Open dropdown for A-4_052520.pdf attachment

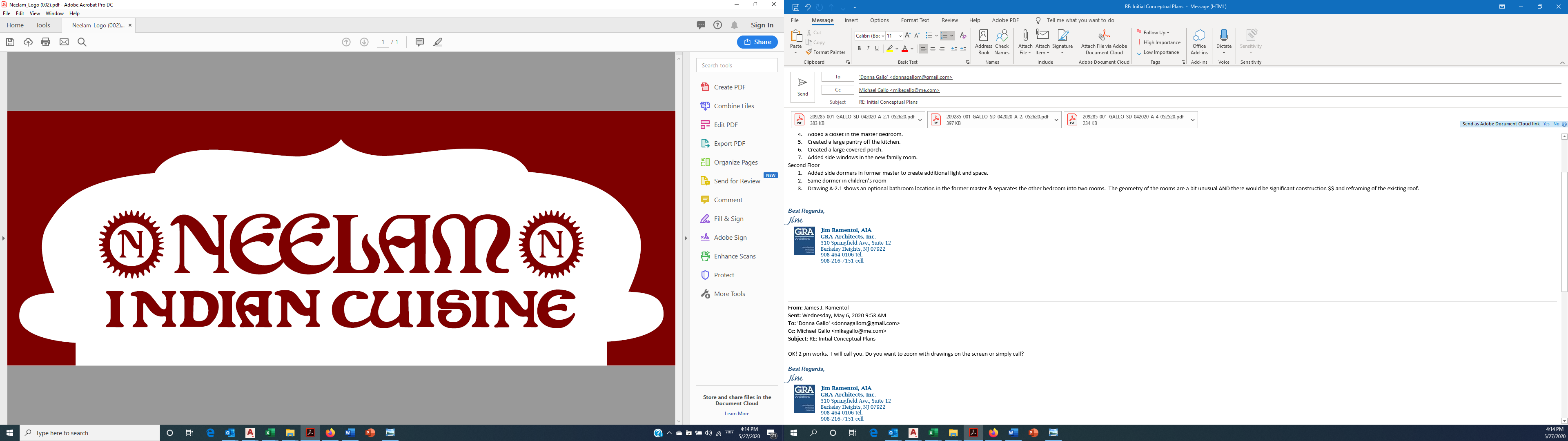coord(1192,120)
